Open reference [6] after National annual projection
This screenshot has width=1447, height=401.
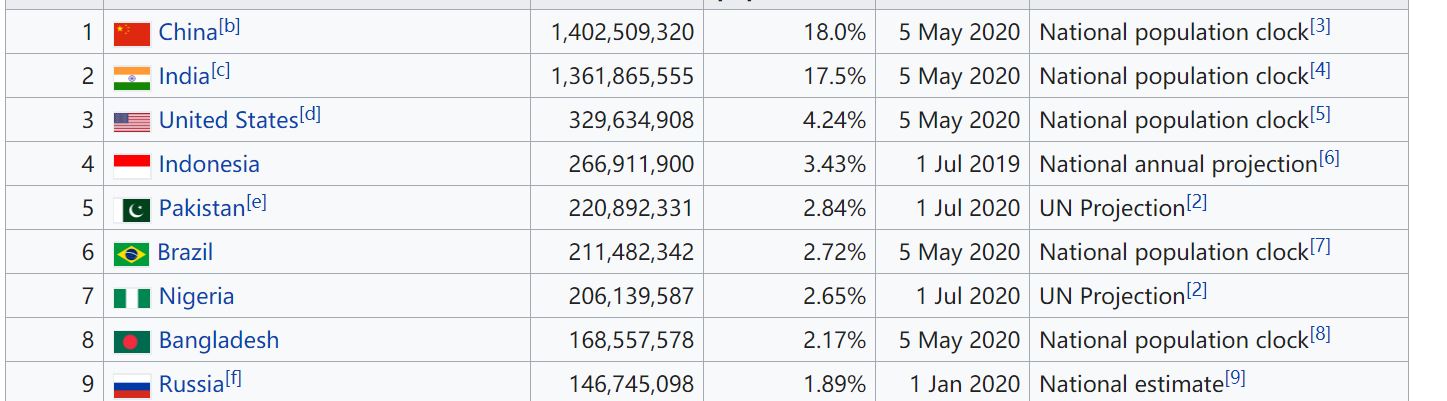pos(1329,159)
